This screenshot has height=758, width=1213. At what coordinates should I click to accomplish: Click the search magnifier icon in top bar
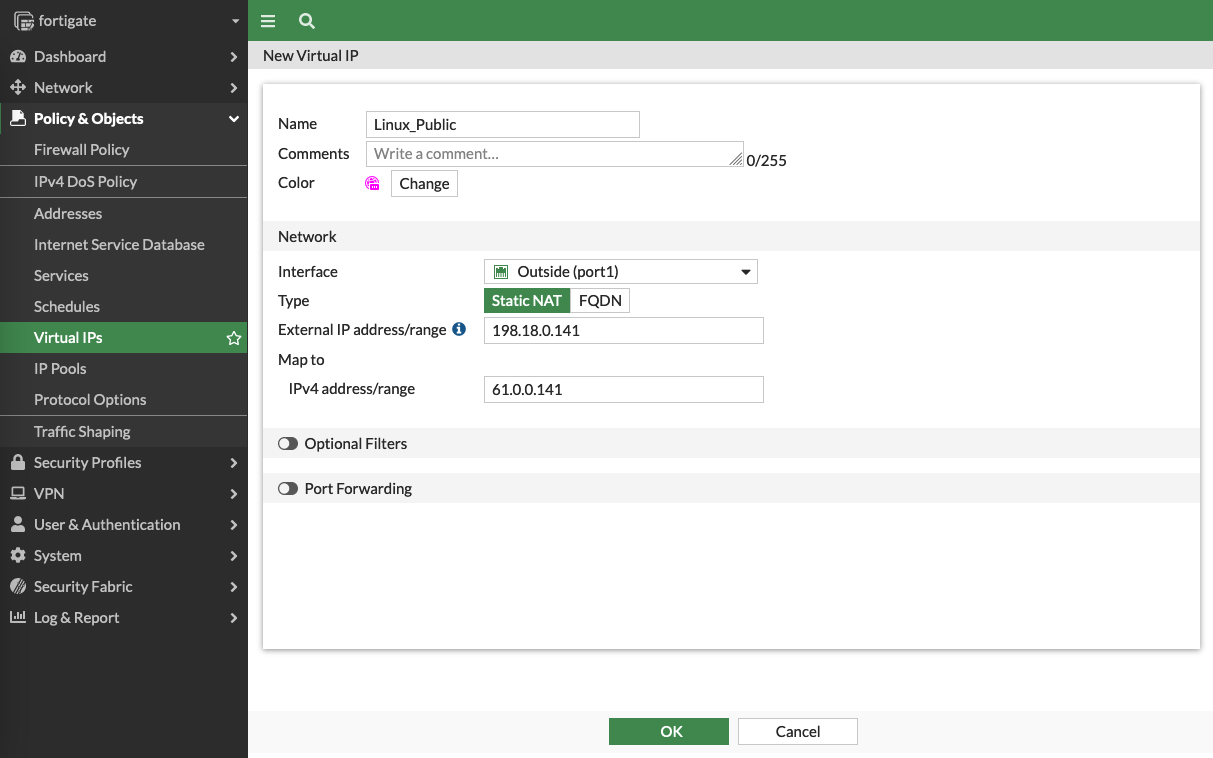[307, 21]
